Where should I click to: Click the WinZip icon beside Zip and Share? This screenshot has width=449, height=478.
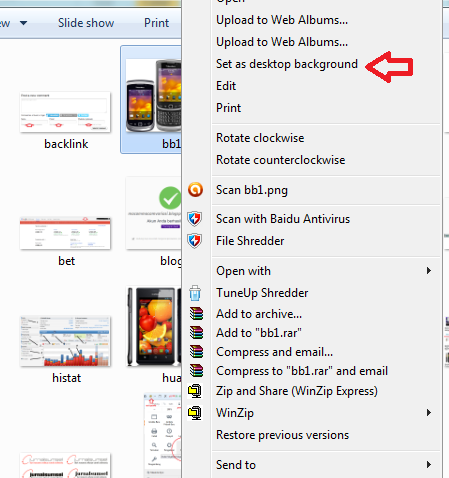pyautogui.click(x=195, y=391)
